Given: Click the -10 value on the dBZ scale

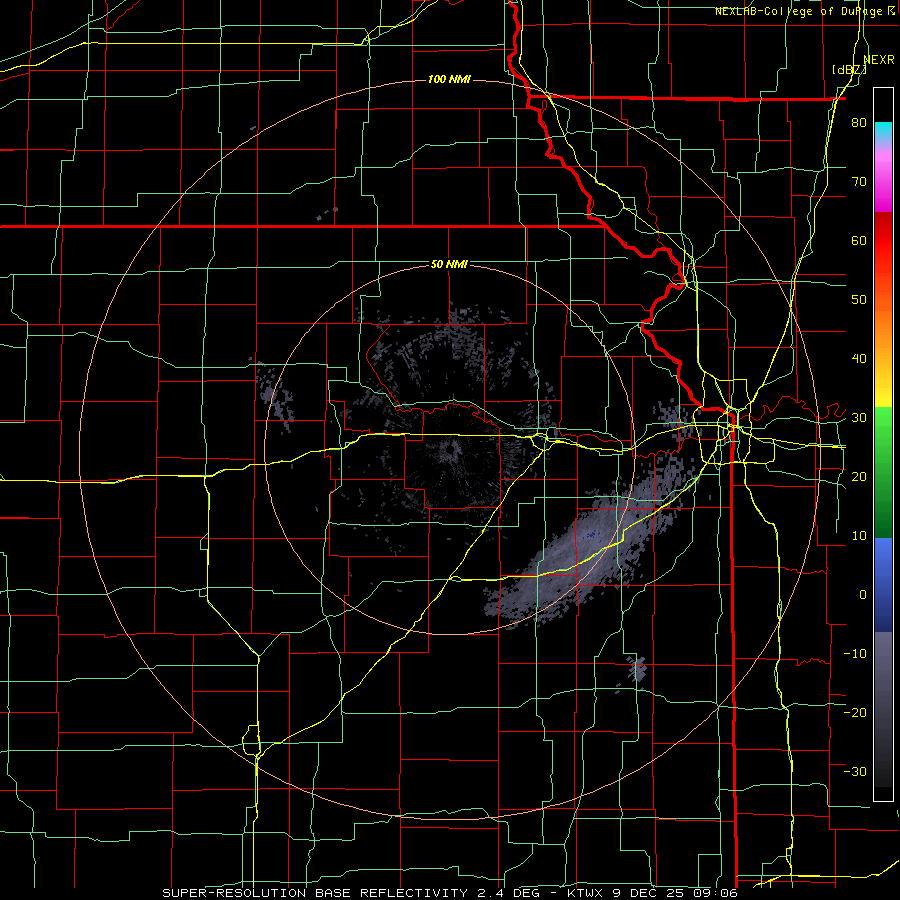Looking at the screenshot, I should (x=855, y=653).
